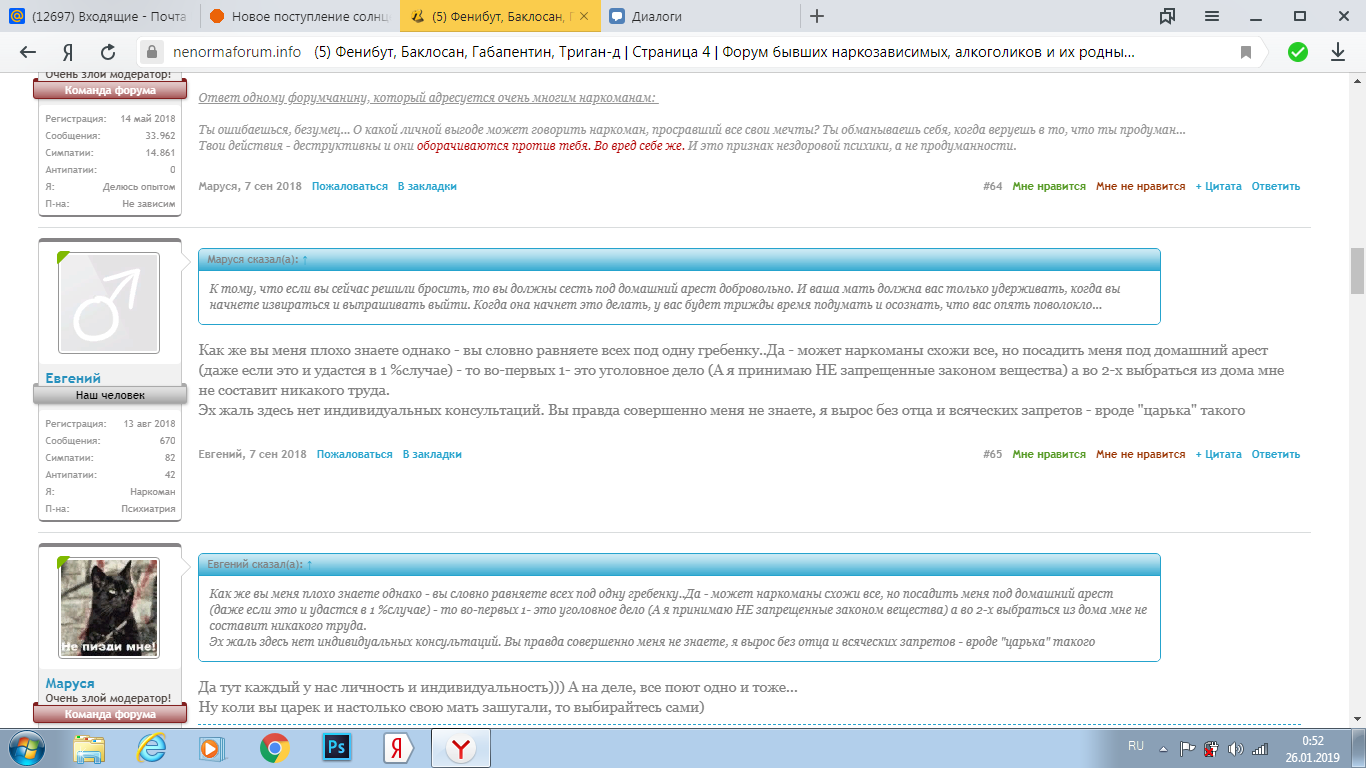Reload the page with the refresh icon

pos(108,53)
